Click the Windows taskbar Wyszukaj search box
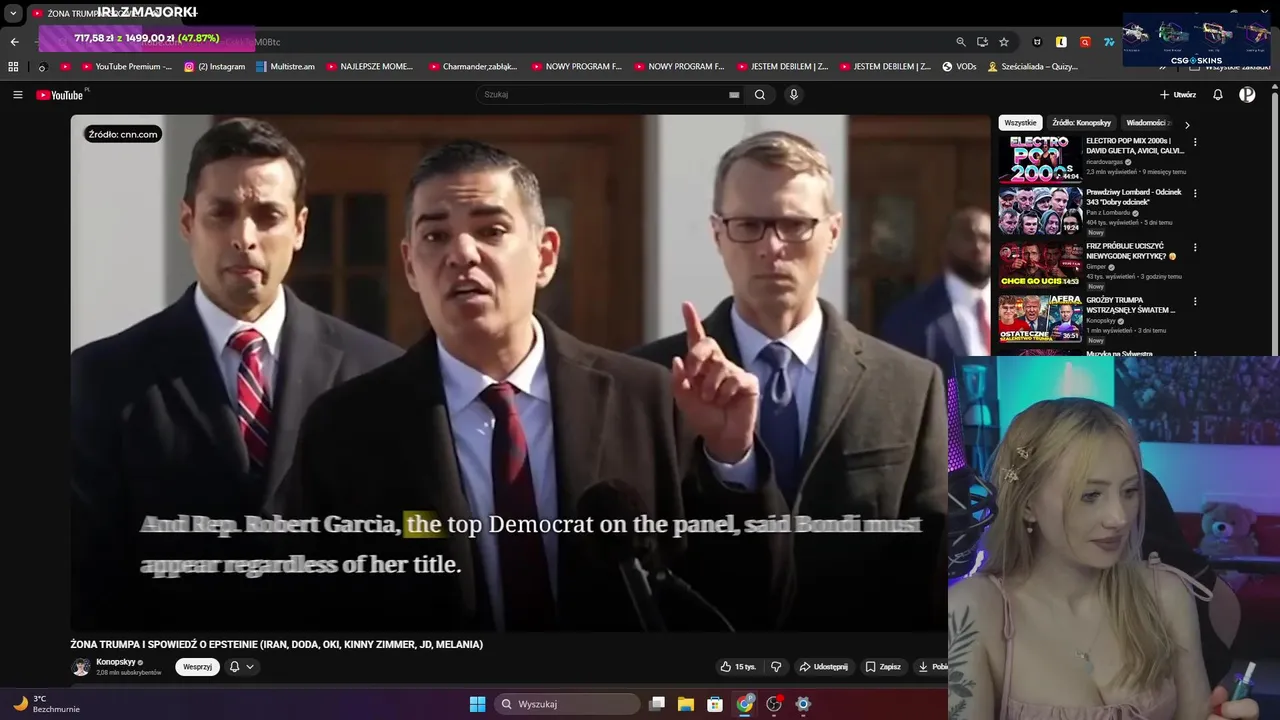 567,704
